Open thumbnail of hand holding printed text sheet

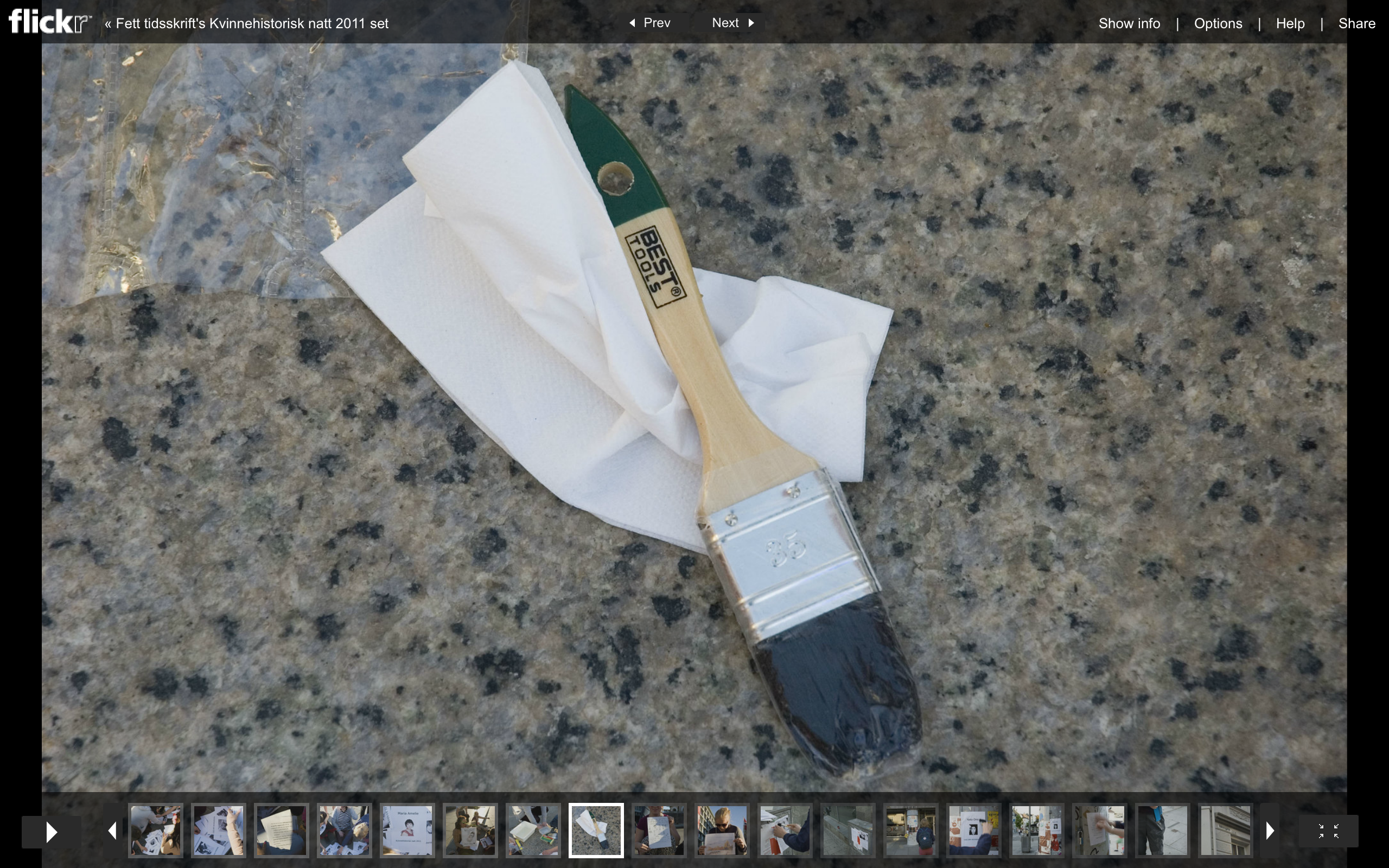point(281,831)
